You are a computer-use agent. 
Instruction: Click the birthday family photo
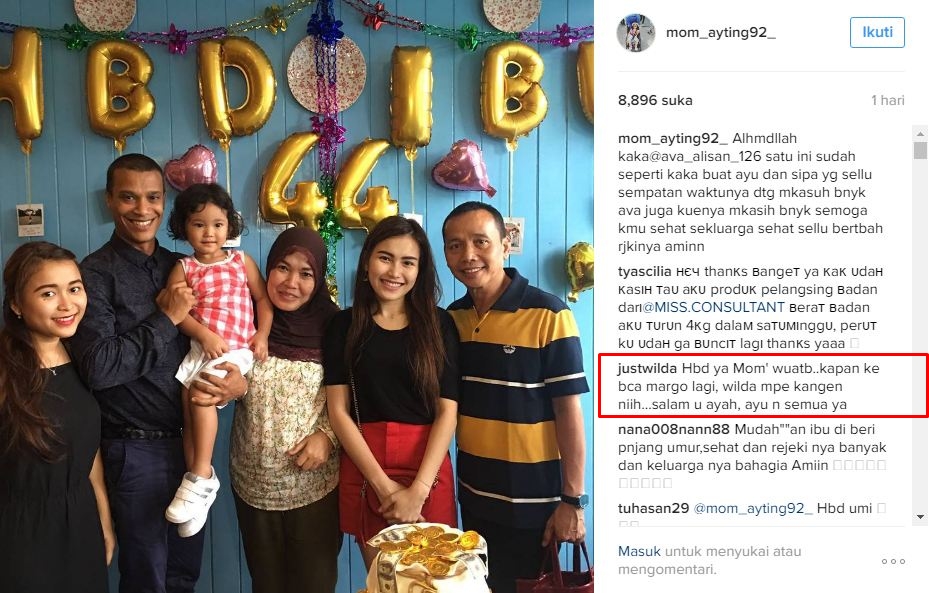pos(297,296)
